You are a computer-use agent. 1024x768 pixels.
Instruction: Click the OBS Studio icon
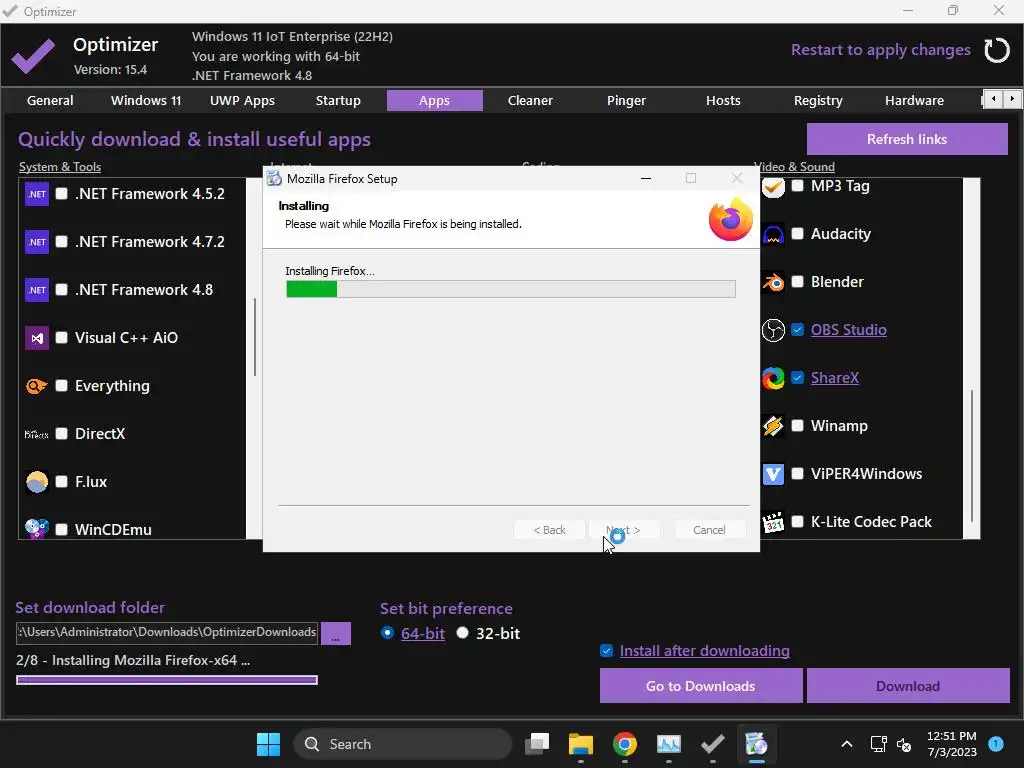pyautogui.click(x=773, y=330)
